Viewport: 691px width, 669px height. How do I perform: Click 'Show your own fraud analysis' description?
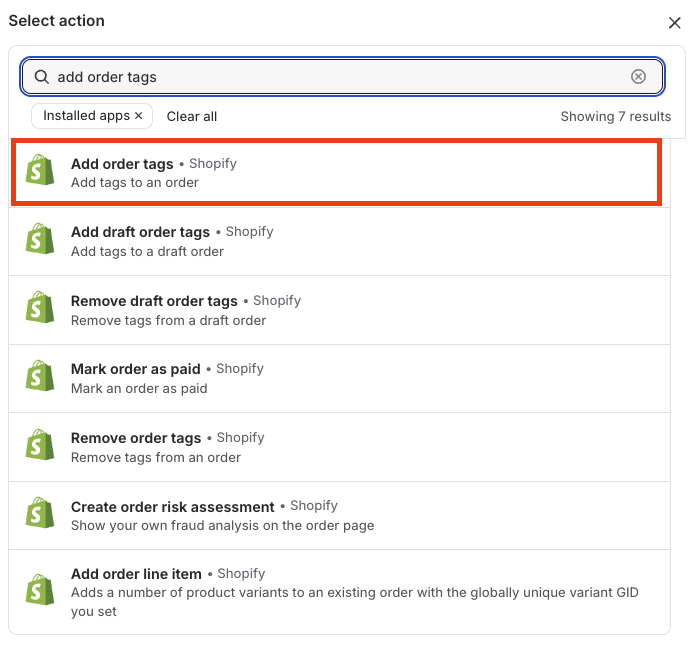(222, 525)
